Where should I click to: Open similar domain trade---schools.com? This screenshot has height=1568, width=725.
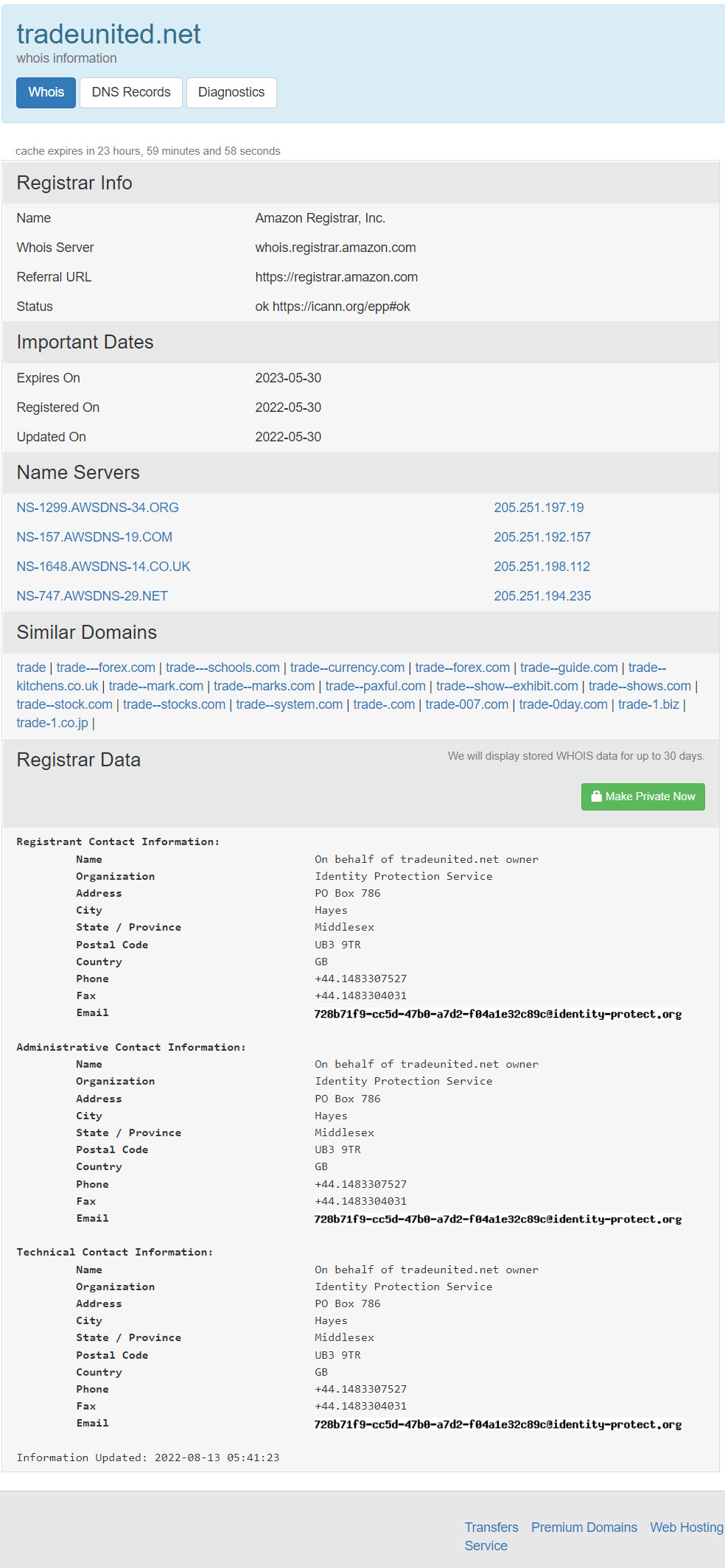(x=223, y=668)
